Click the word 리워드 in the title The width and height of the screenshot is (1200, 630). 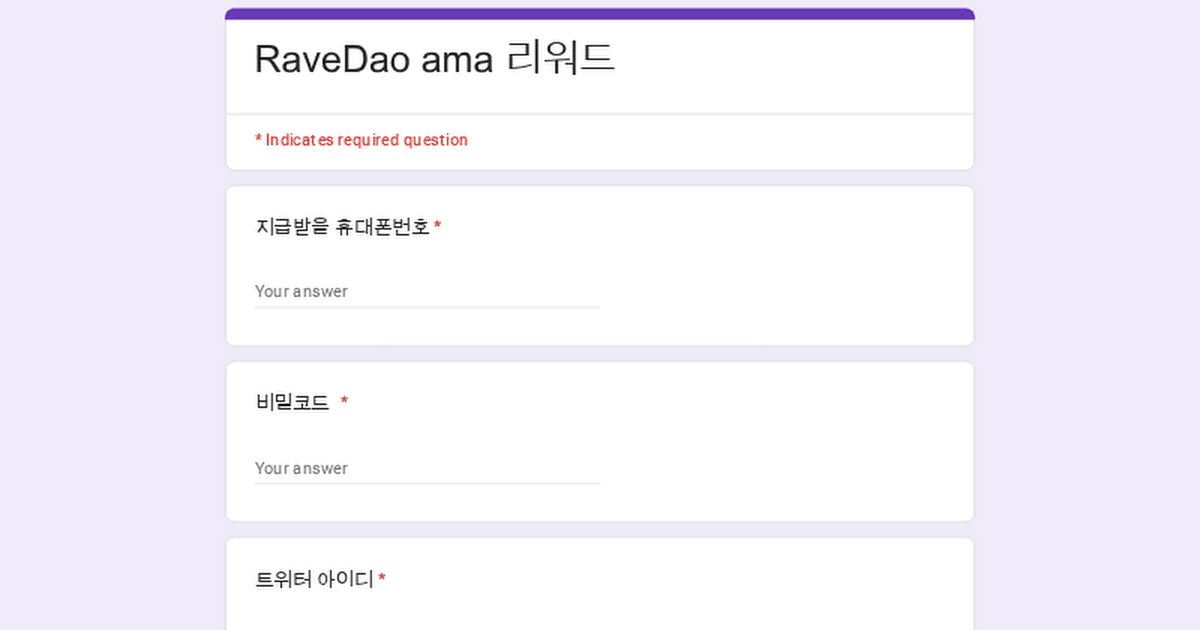[x=560, y=59]
